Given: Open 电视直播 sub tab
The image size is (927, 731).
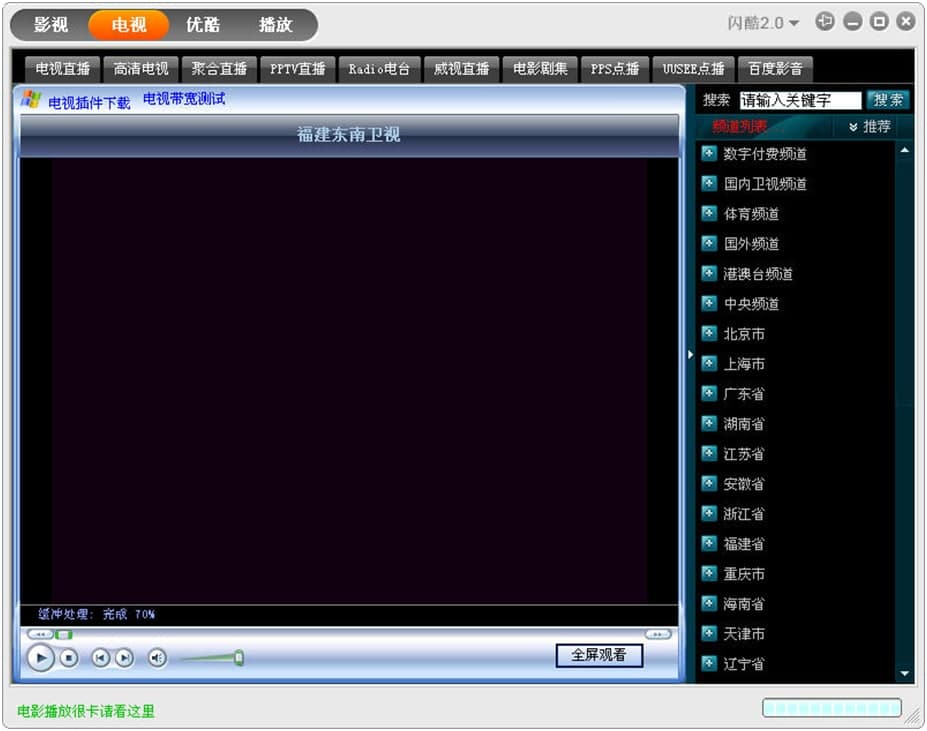Looking at the screenshot, I should point(63,69).
